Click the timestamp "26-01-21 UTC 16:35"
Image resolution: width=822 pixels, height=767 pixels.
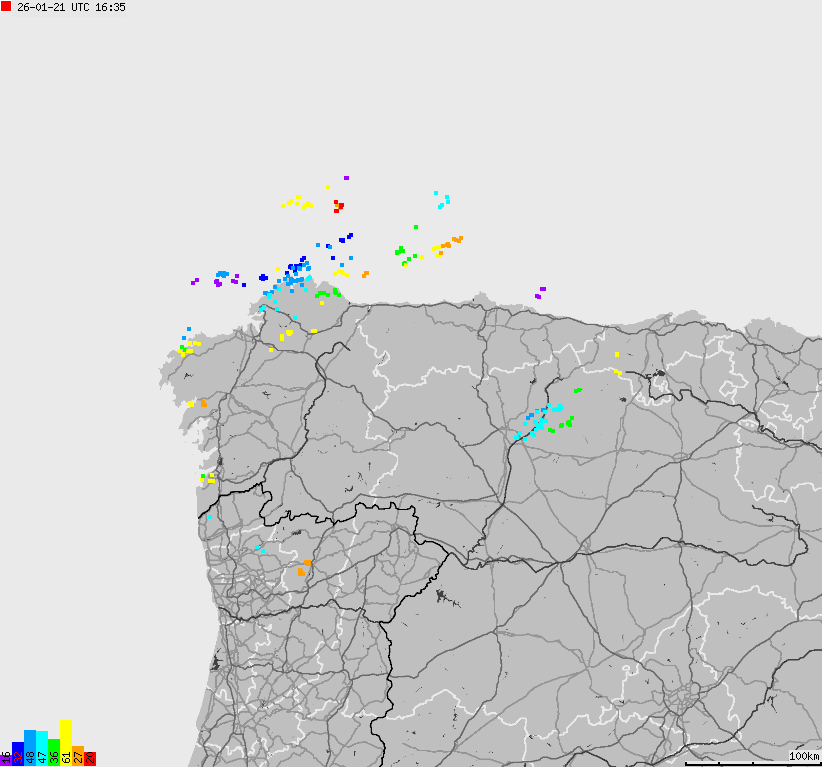pyautogui.click(x=72, y=8)
